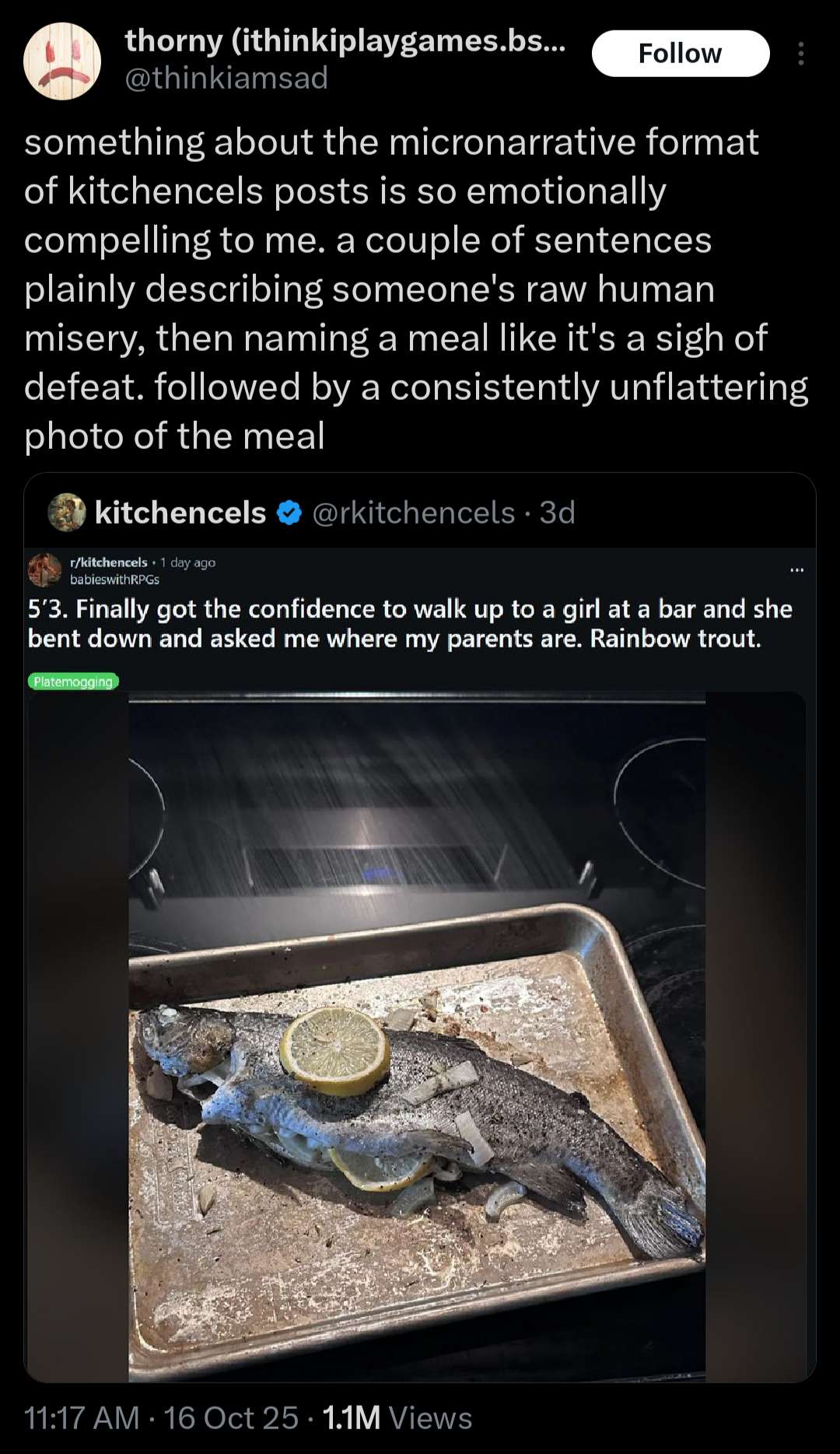The width and height of the screenshot is (840, 1454).
Task: Click the quoted tweet's 3d timestamp
Action: coord(557,513)
